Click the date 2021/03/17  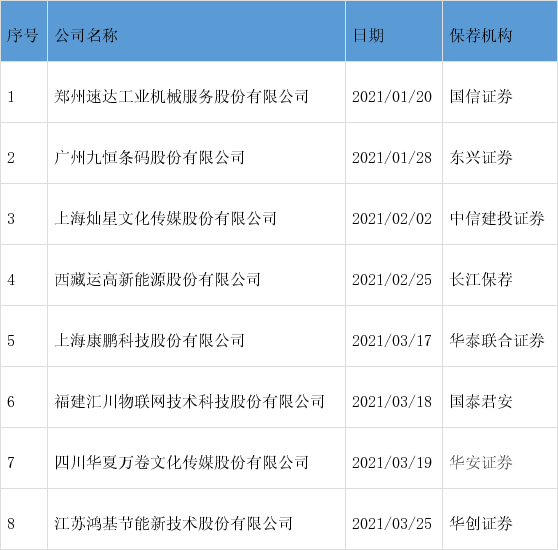click(392, 341)
